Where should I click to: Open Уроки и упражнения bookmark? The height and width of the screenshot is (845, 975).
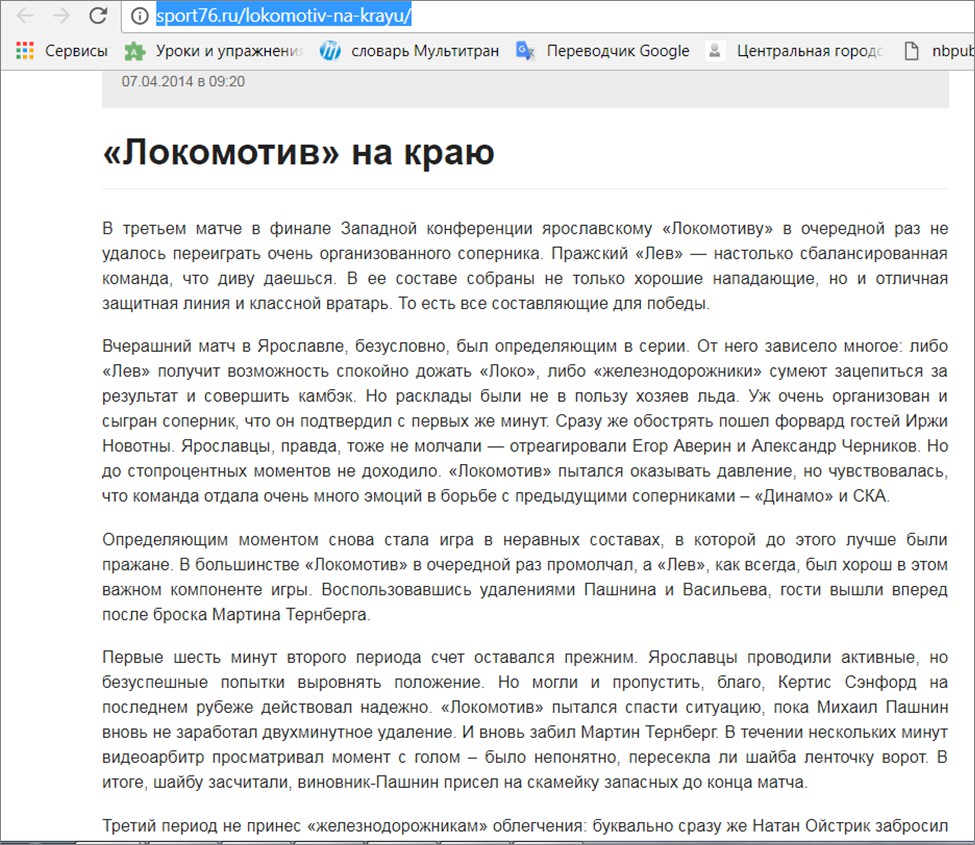tap(229, 51)
